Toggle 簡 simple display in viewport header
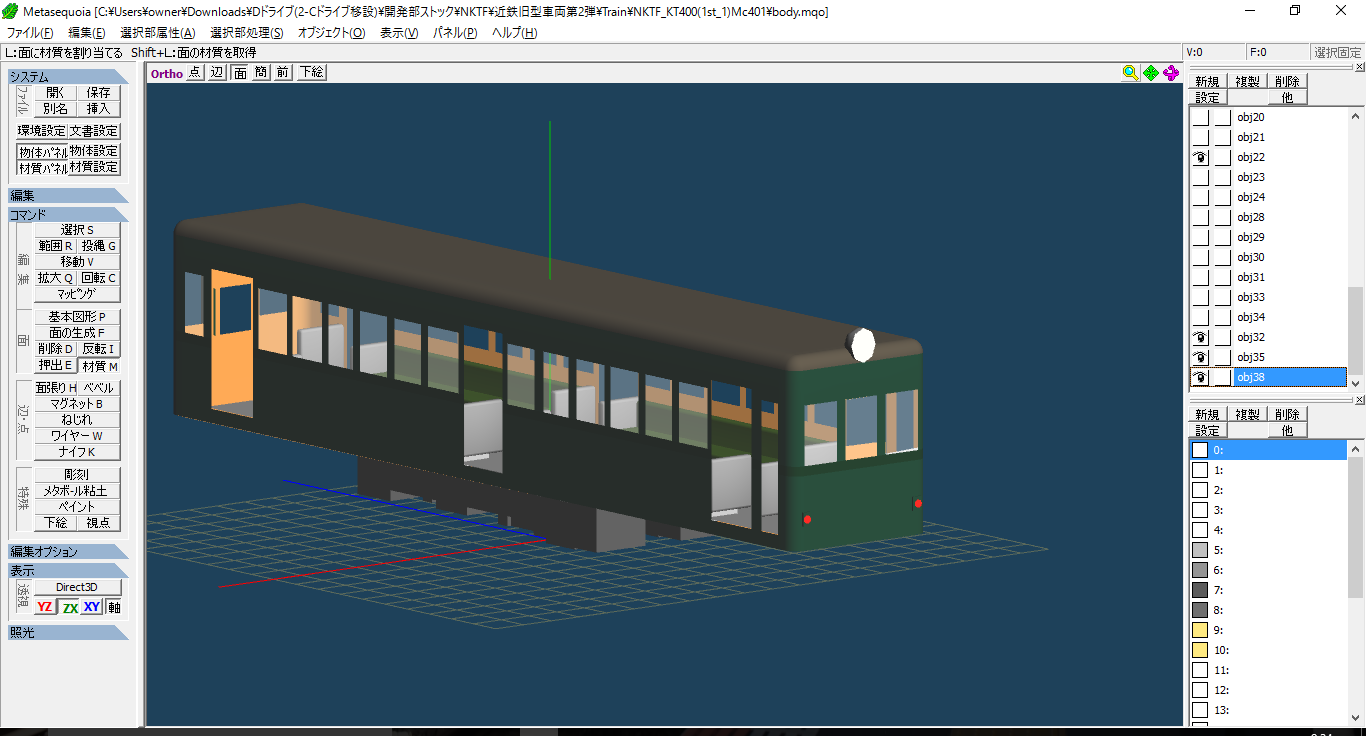Image resolution: width=1366 pixels, height=736 pixels. pyautogui.click(x=261, y=73)
